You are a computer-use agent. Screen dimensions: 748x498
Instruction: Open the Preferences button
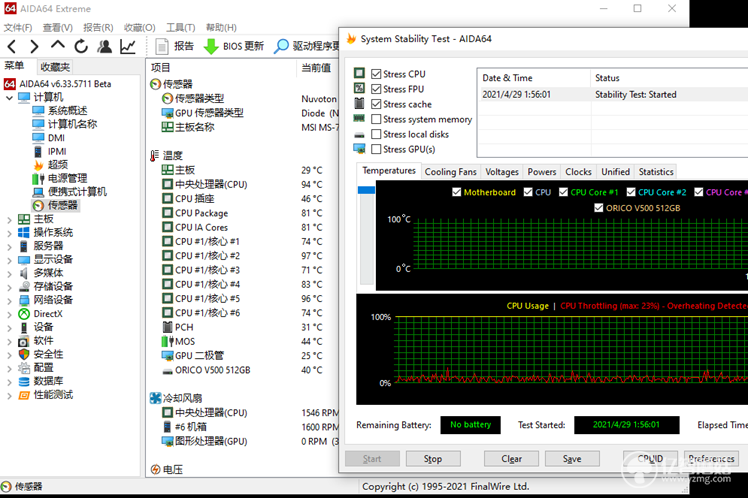(x=711, y=459)
